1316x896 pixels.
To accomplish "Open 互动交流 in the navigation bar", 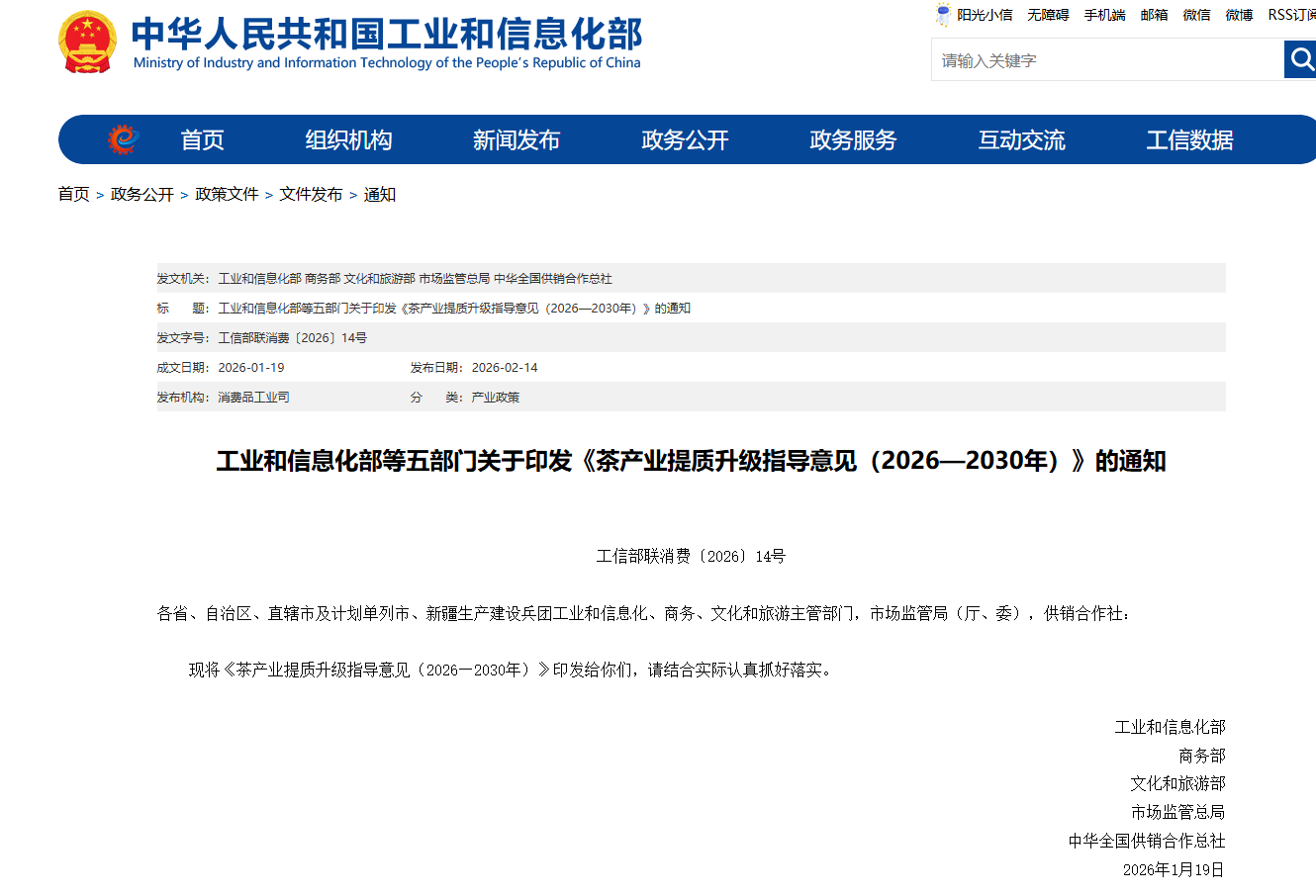I will tap(1021, 140).
